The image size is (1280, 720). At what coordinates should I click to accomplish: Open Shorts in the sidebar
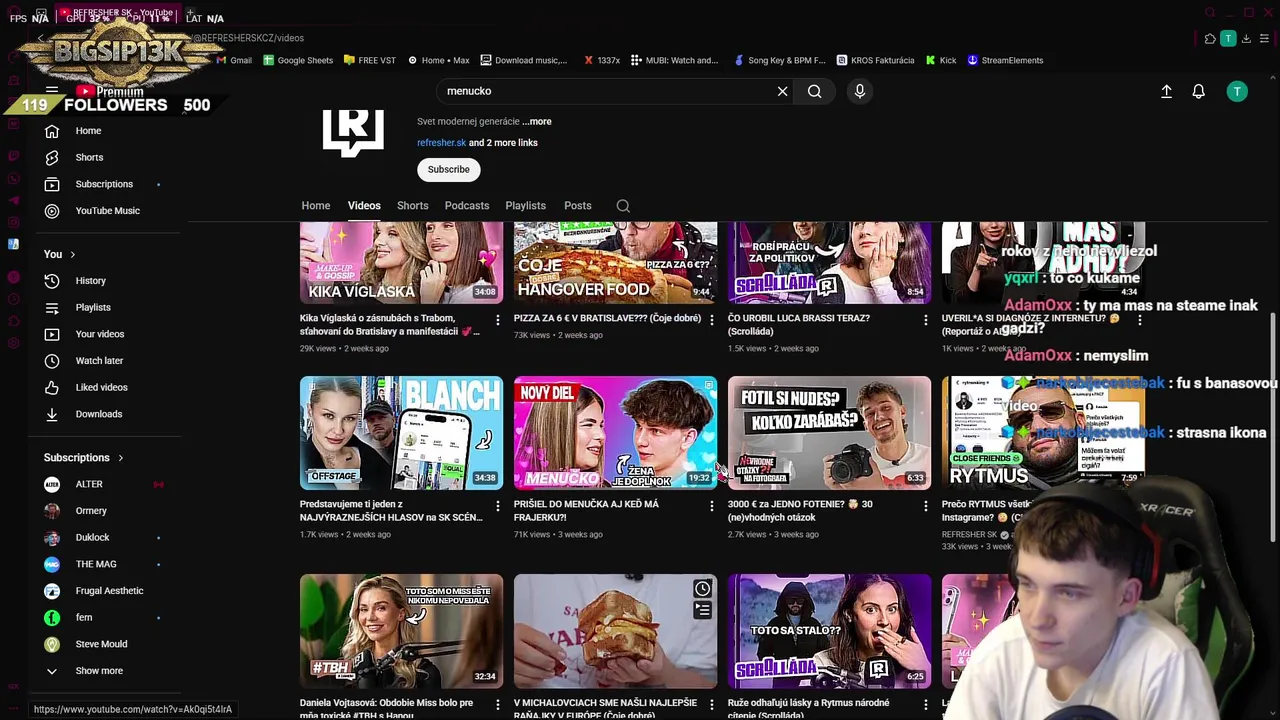(89, 157)
